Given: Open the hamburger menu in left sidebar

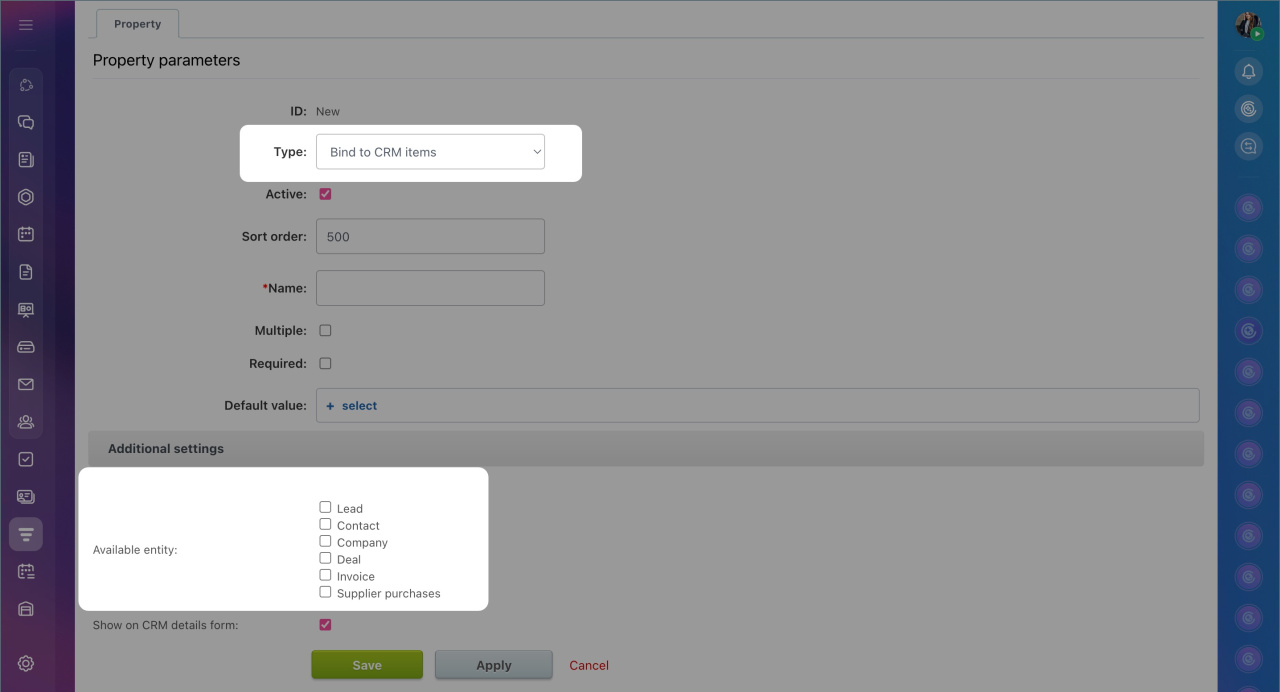Looking at the screenshot, I should 26,25.
